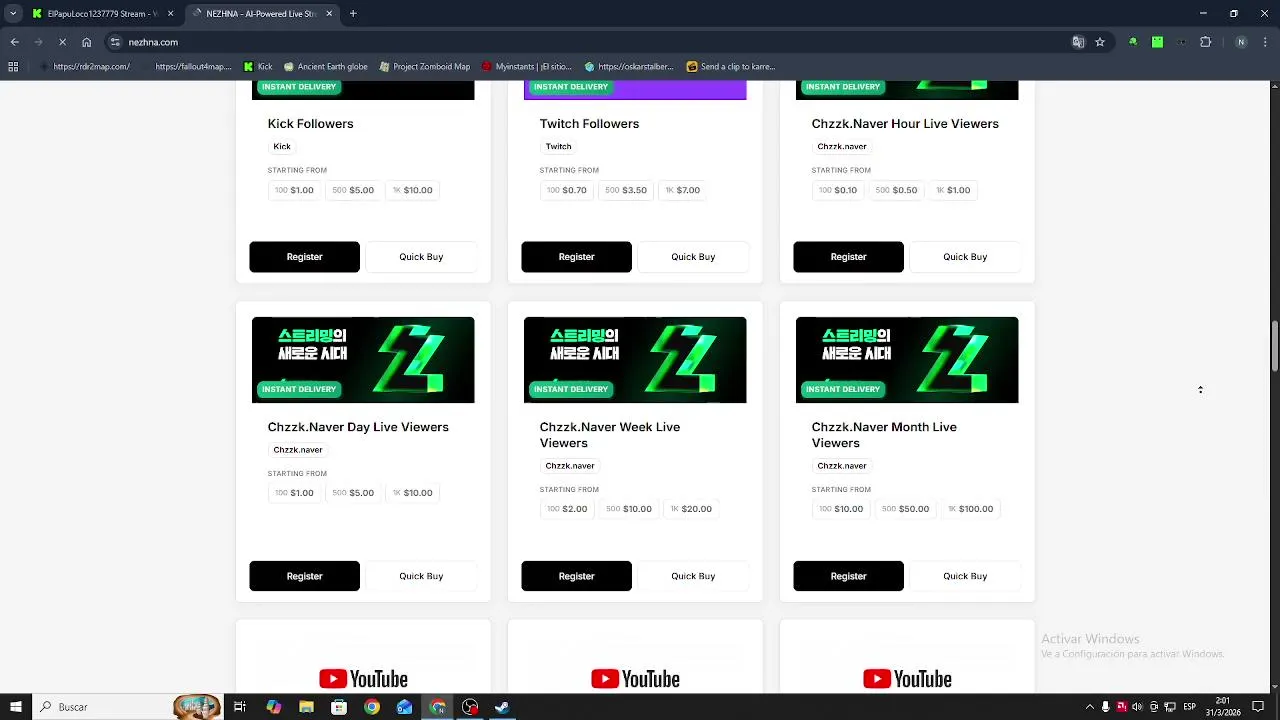Screen dimensions: 1280x720
Task: Select the 1K $10.00 price for Kick Followers
Action: click(412, 190)
